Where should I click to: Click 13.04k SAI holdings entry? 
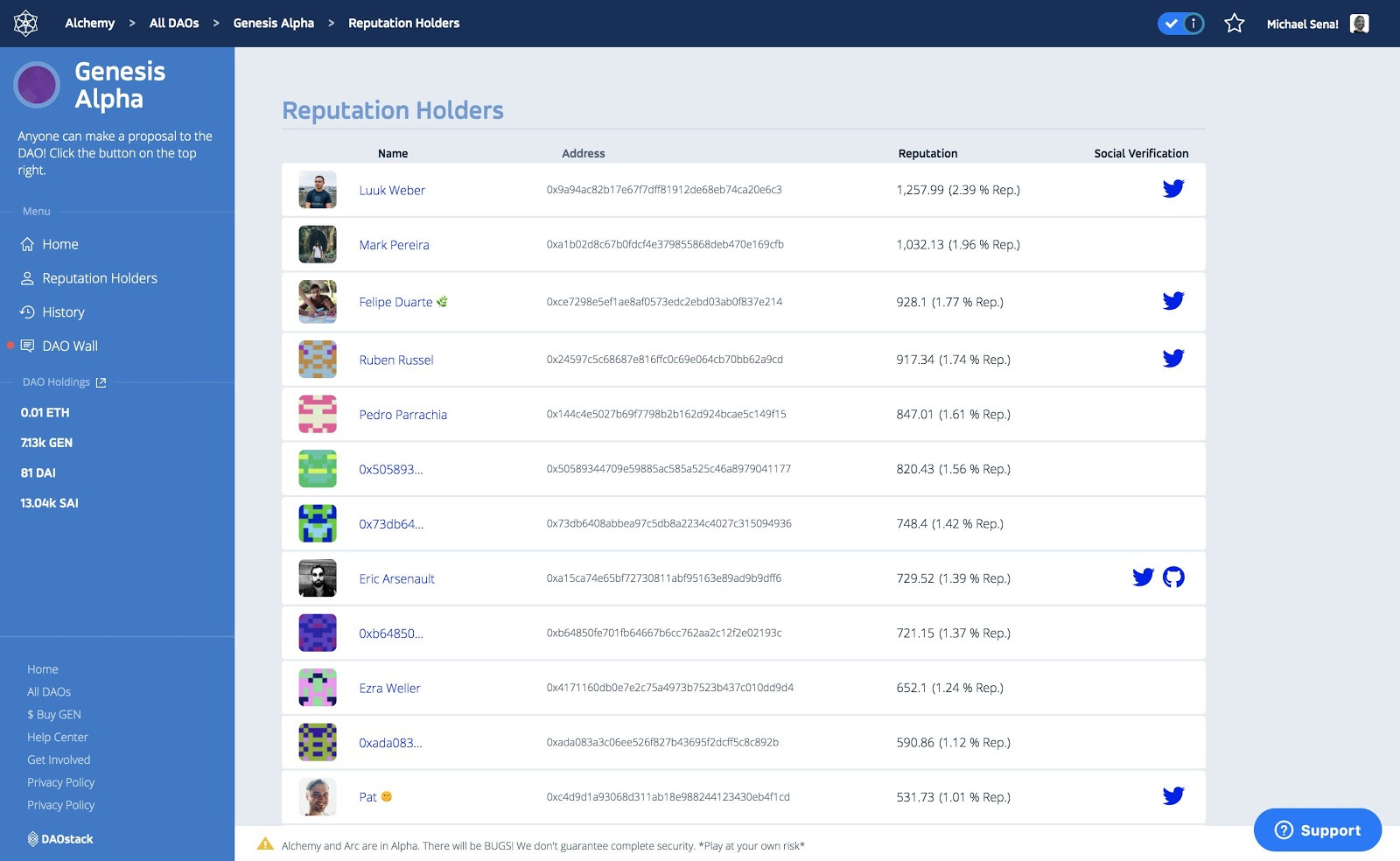tap(49, 503)
